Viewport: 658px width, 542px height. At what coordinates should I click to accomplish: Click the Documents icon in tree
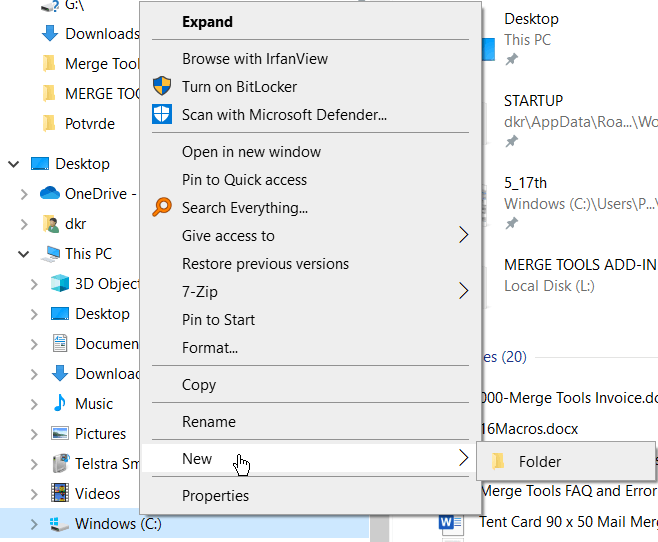click(60, 343)
